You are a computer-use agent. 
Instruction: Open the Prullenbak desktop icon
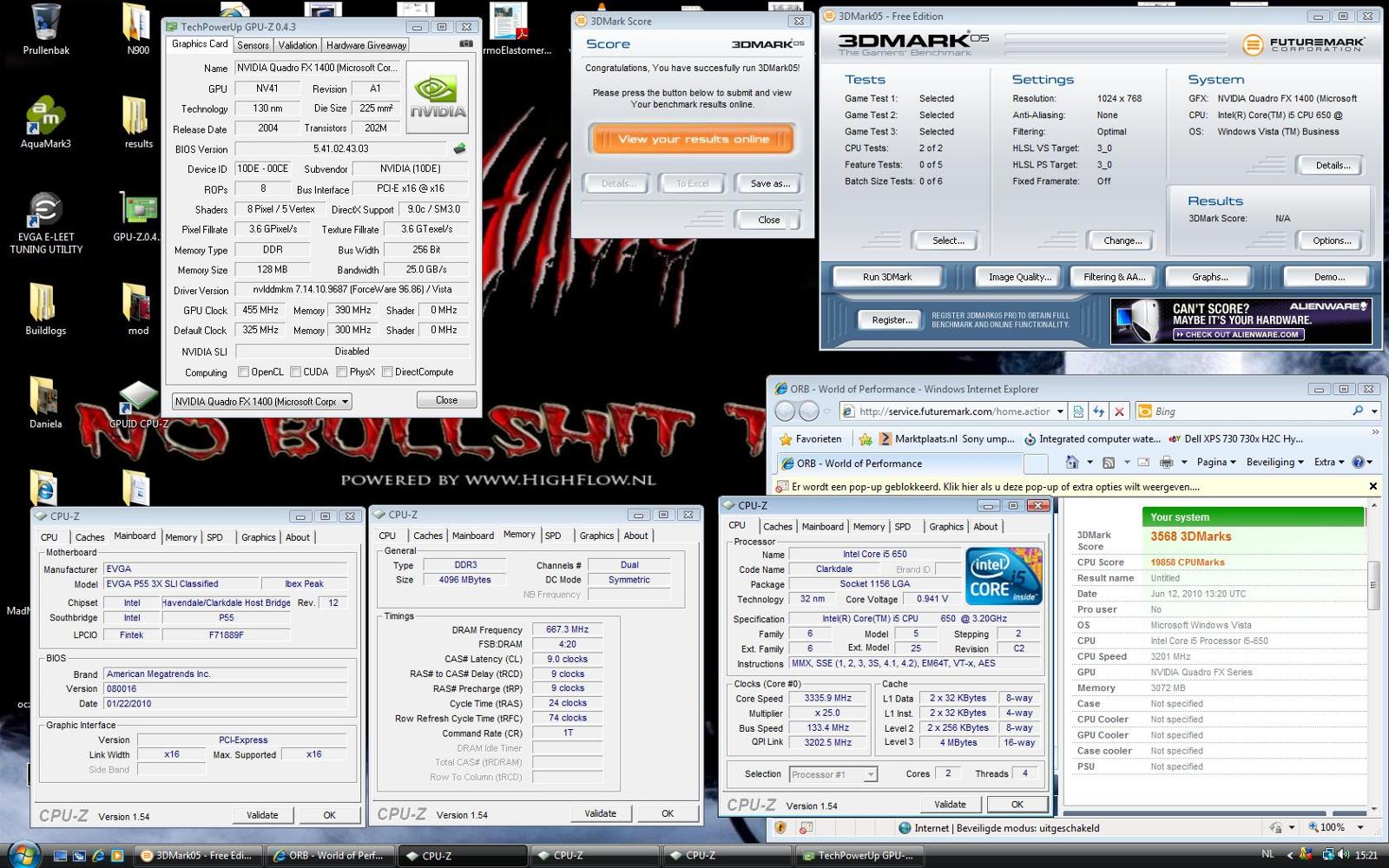pos(46,30)
